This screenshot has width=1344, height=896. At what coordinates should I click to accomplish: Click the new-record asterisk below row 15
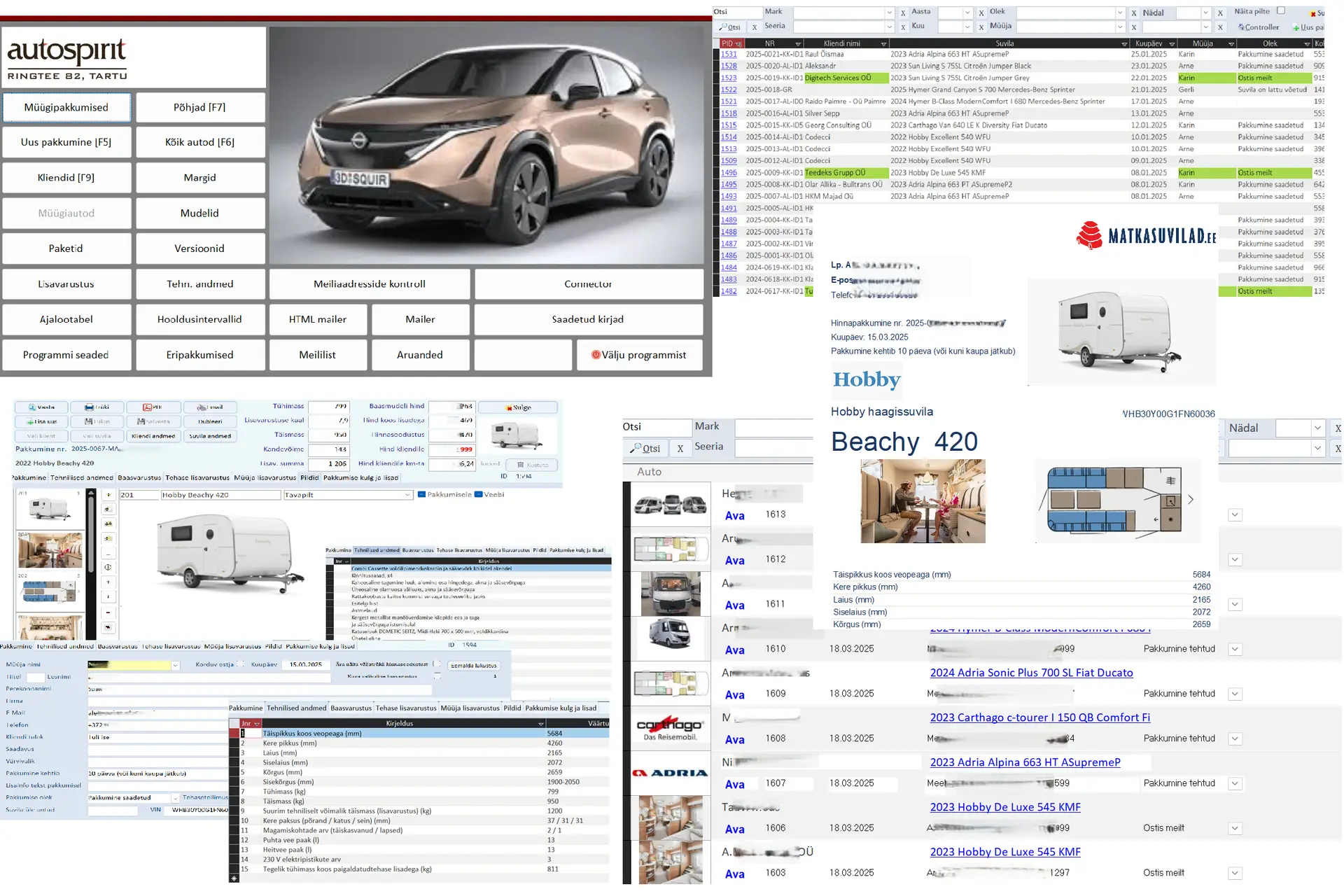pyautogui.click(x=234, y=878)
